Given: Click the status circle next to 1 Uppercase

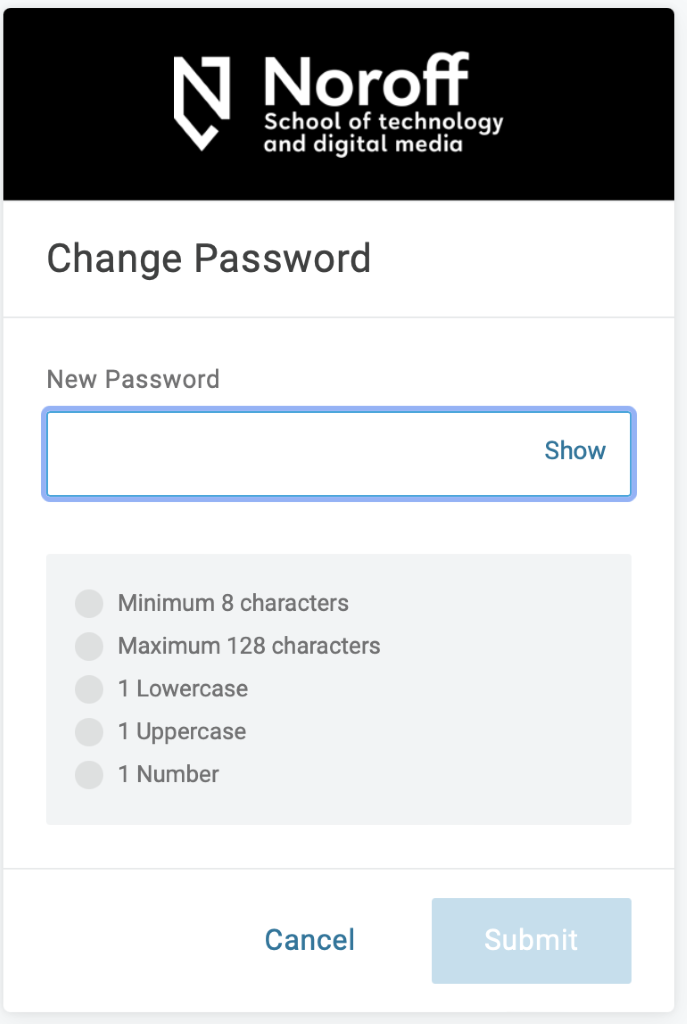Looking at the screenshot, I should (89, 732).
